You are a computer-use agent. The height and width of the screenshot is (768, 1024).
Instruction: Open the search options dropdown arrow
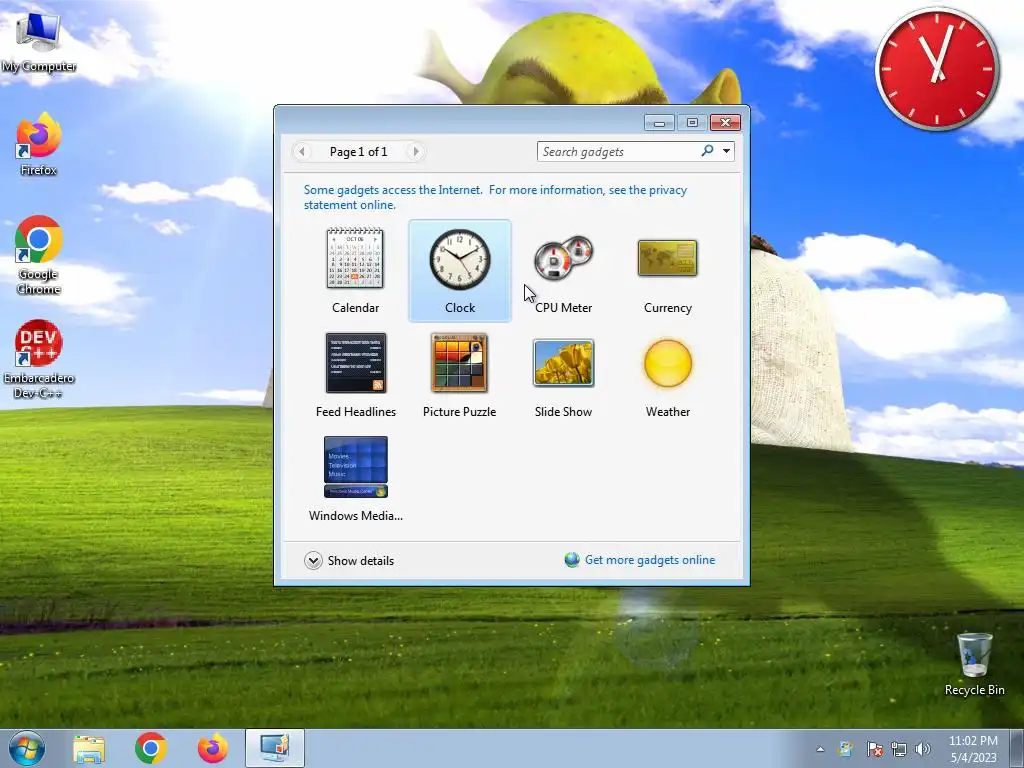pyautogui.click(x=726, y=152)
